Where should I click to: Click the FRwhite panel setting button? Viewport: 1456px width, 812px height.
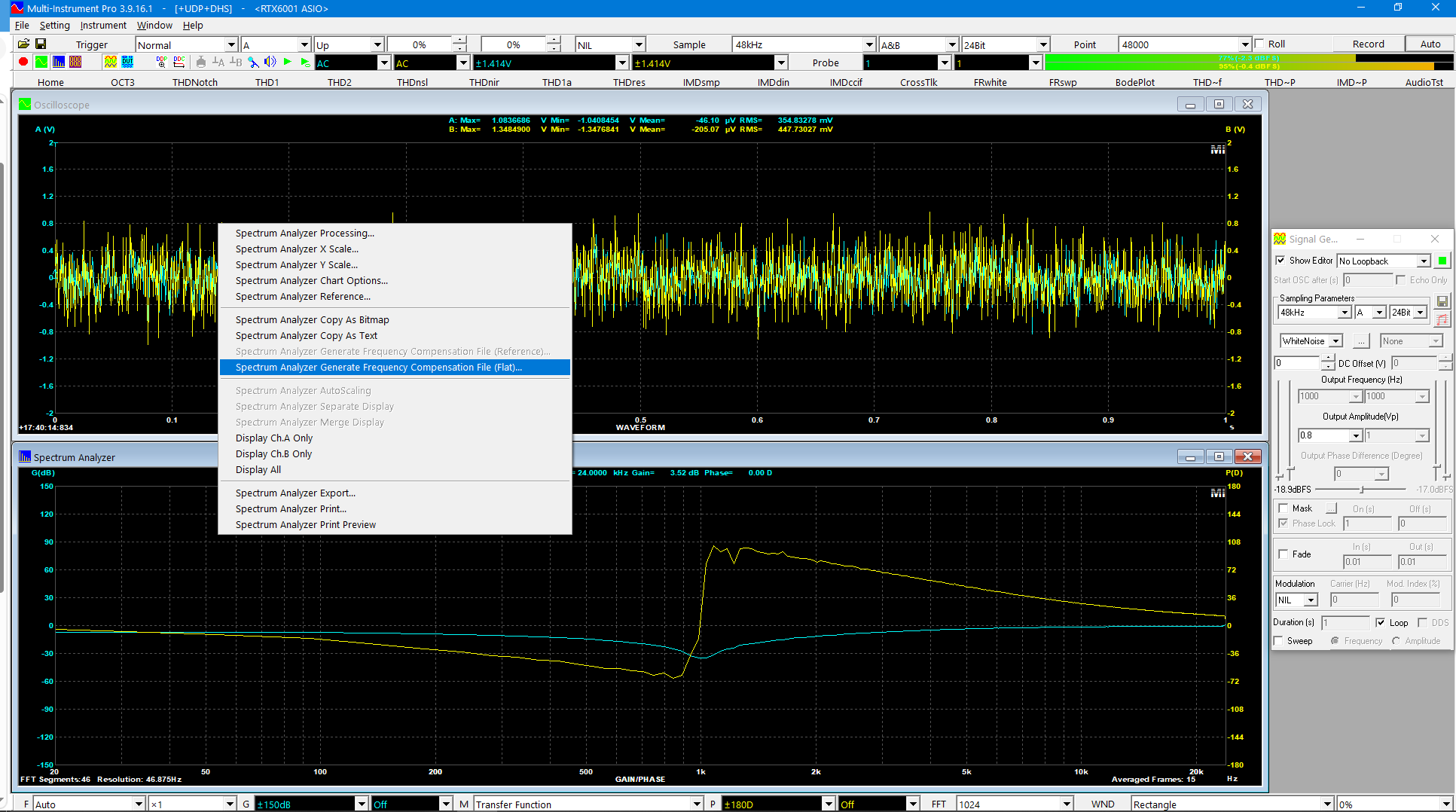(990, 82)
